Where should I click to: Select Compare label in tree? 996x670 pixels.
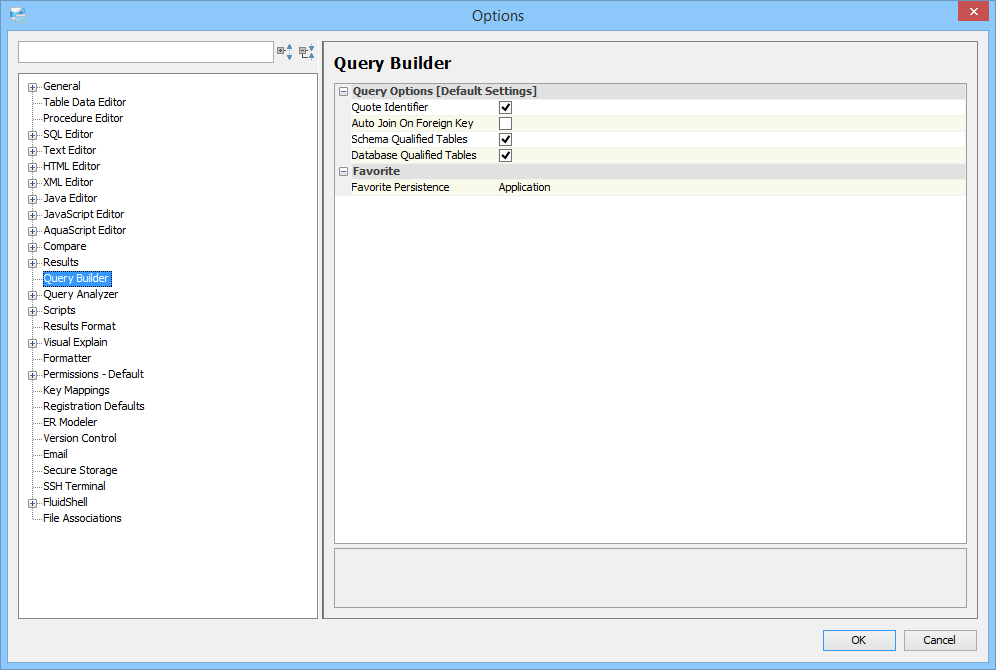tap(65, 246)
